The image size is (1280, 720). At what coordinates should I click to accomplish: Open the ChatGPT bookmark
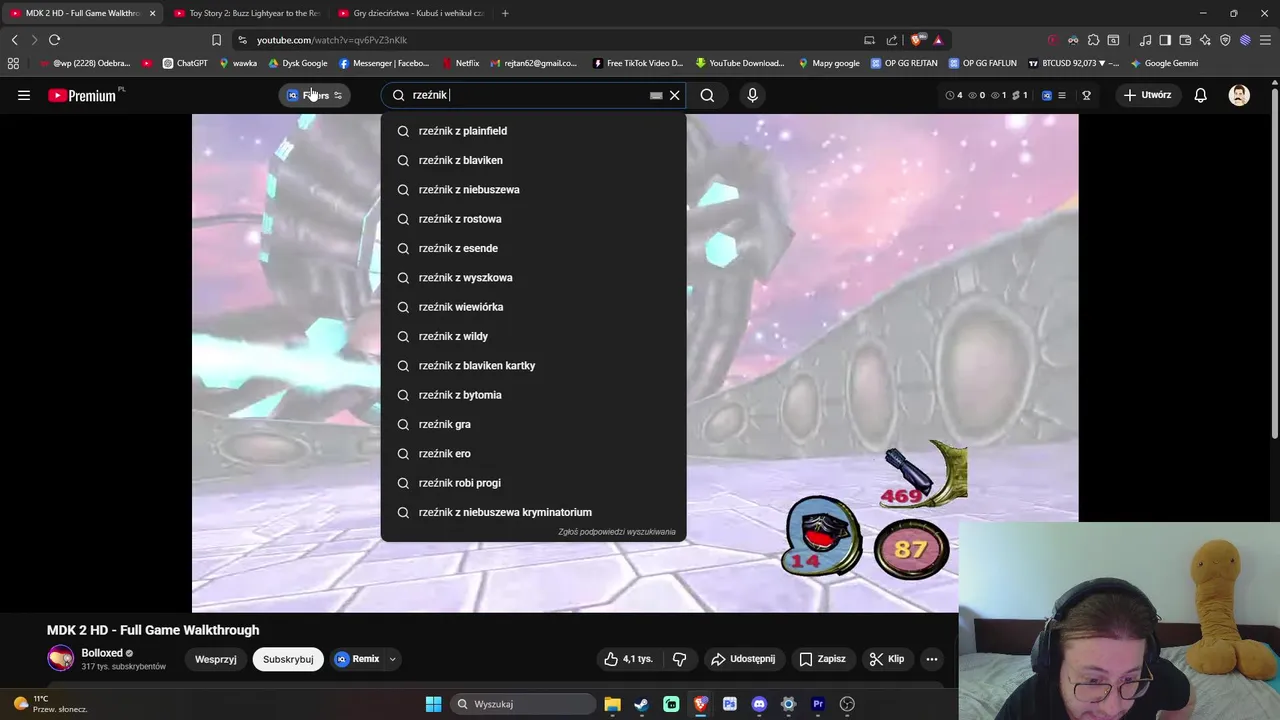(185, 63)
